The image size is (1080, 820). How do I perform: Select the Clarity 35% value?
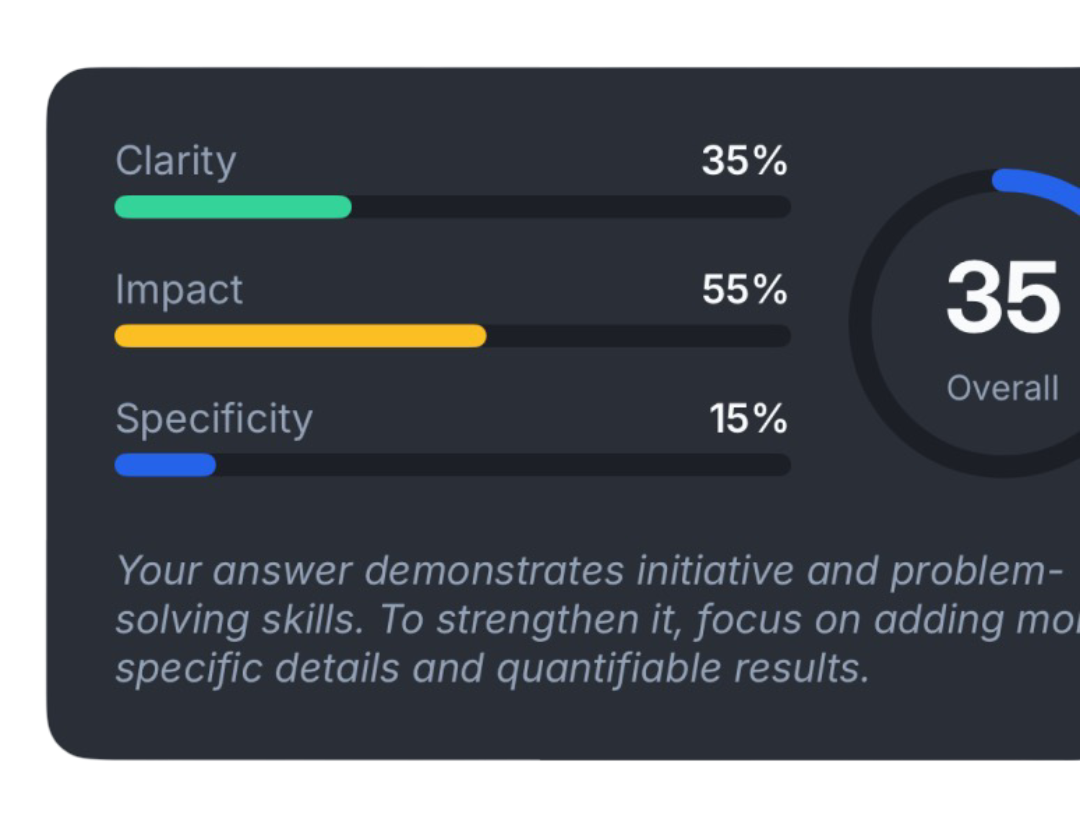(744, 161)
